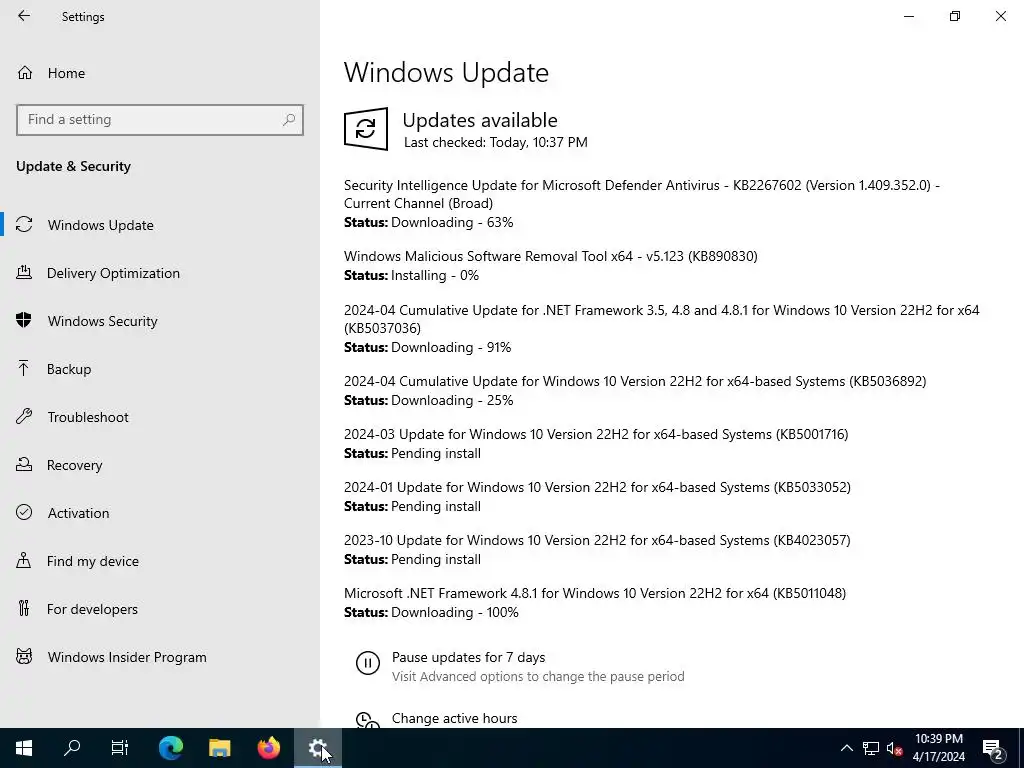Open Task View on the taskbar
Image resolution: width=1024 pixels, height=768 pixels.
(x=120, y=748)
